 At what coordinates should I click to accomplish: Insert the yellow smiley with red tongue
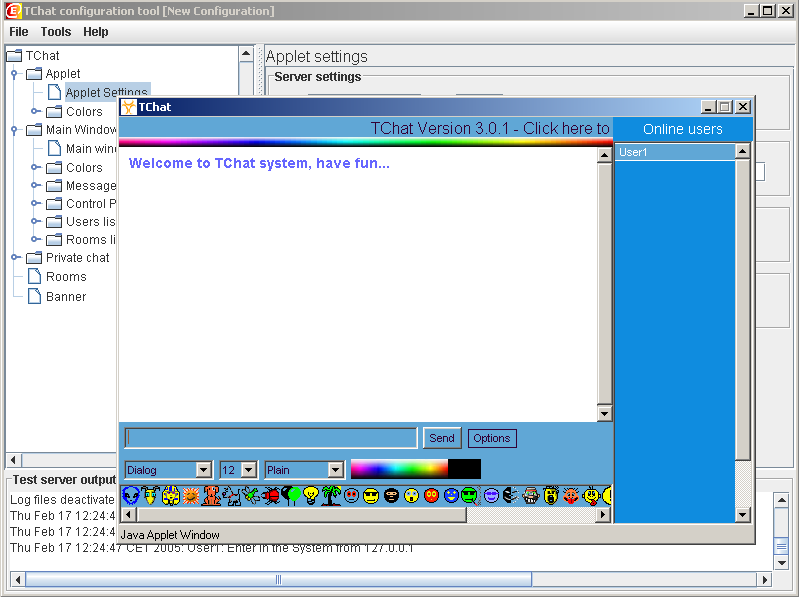tap(591, 495)
